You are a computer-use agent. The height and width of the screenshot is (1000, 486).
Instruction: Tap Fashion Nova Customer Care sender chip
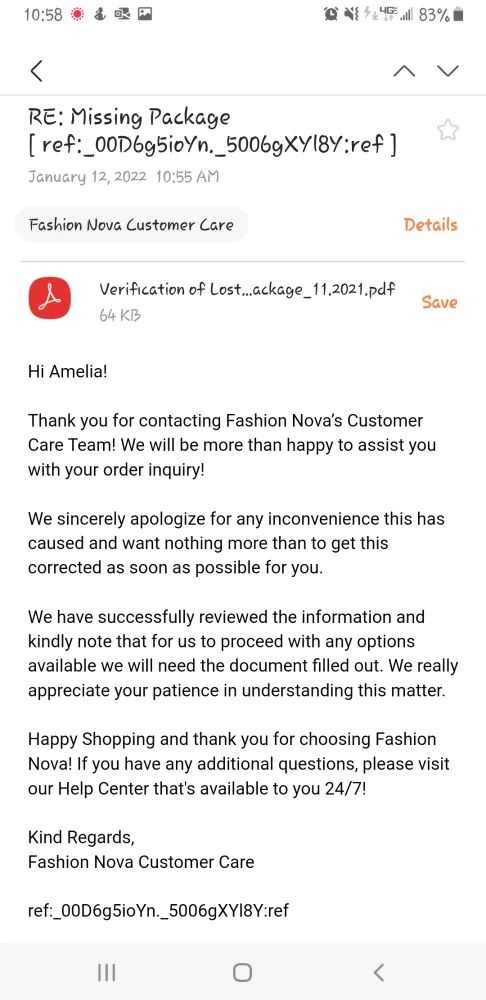click(x=131, y=224)
